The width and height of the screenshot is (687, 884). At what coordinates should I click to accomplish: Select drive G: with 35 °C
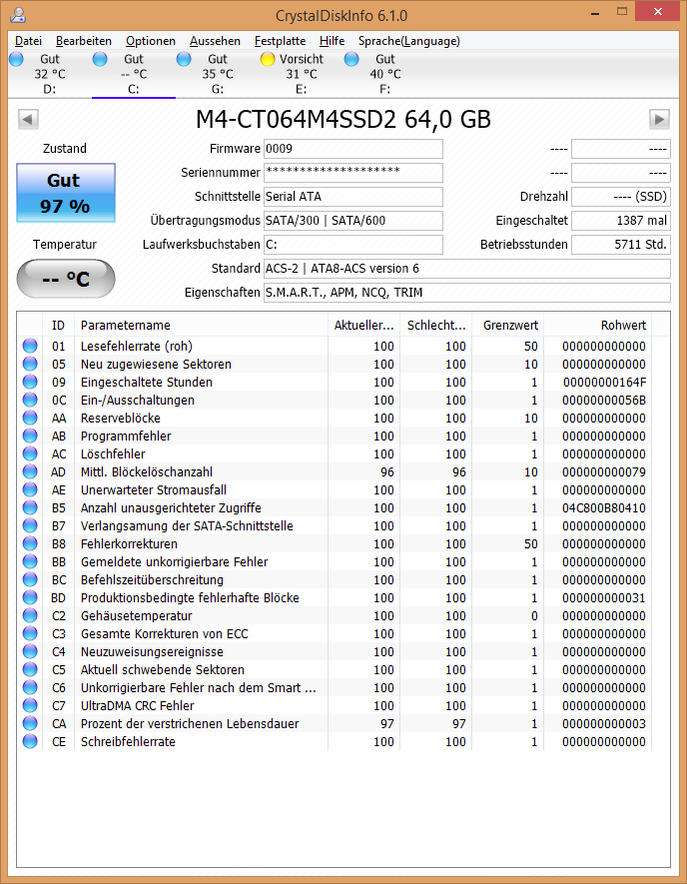click(218, 74)
